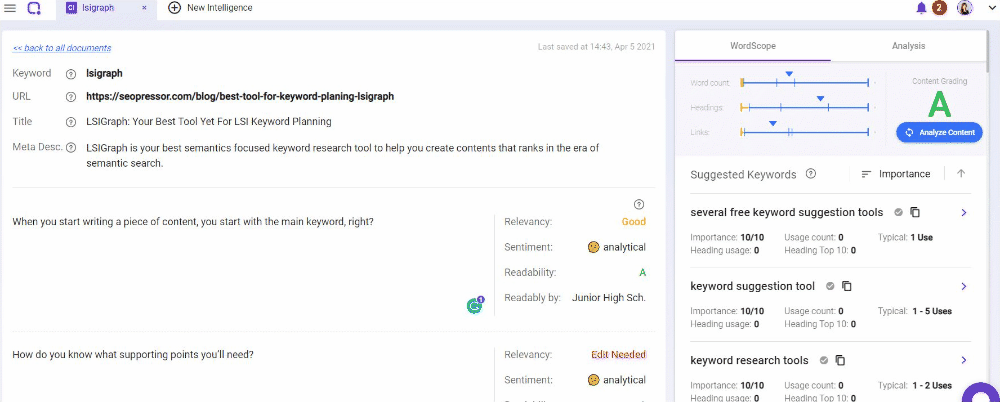1000x402 pixels.
Task: Open the purple chat widget bubble
Action: coord(982,394)
